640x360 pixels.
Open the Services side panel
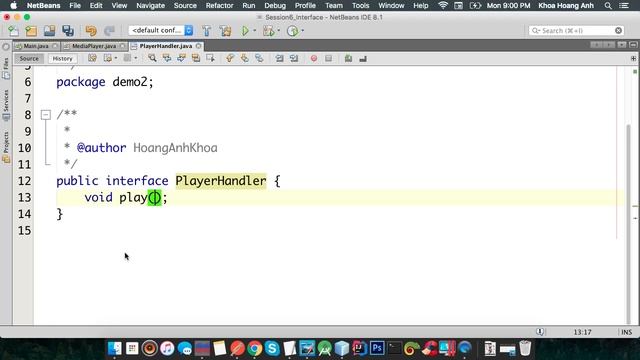(x=6, y=105)
